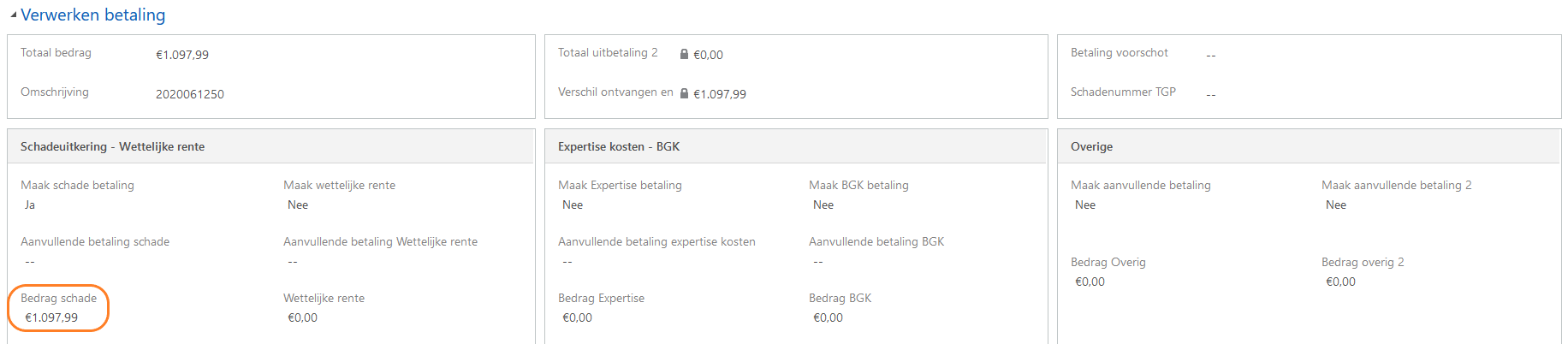Edit the Schadenummer TGP empty field
Screen dimensions: 1568x344
(x=1211, y=94)
